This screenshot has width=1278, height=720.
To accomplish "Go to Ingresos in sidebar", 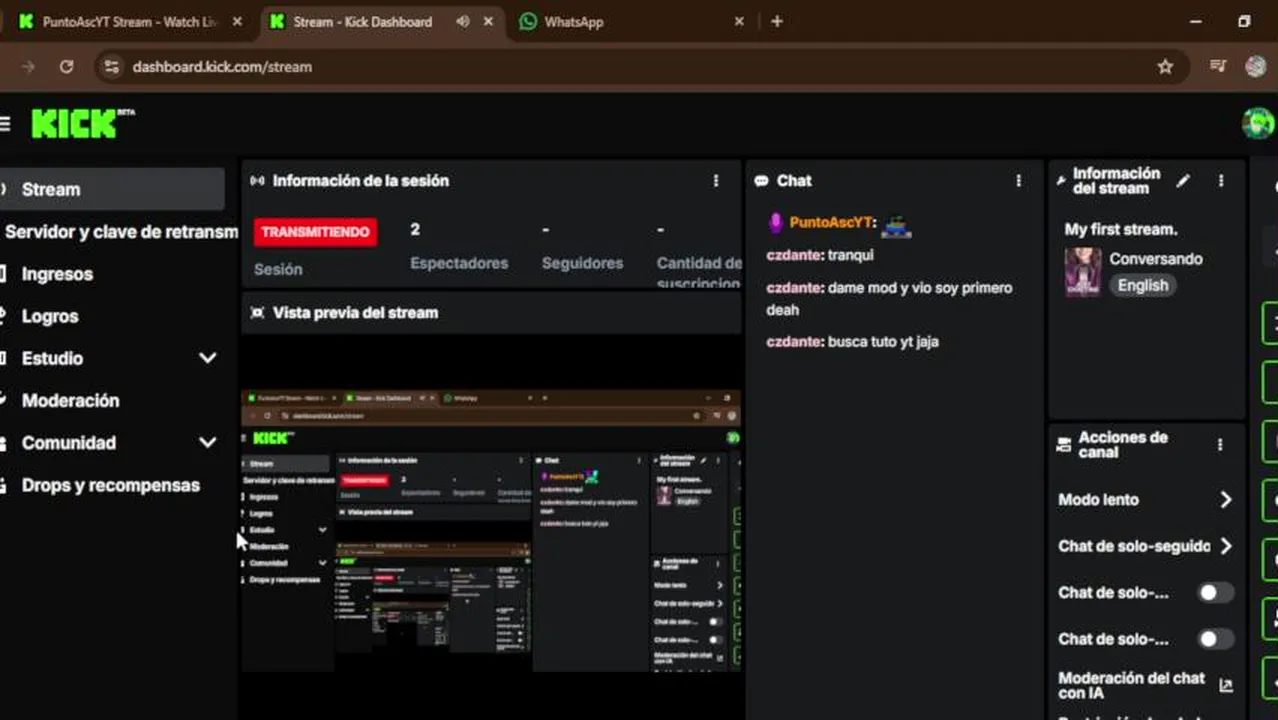I will [58, 274].
